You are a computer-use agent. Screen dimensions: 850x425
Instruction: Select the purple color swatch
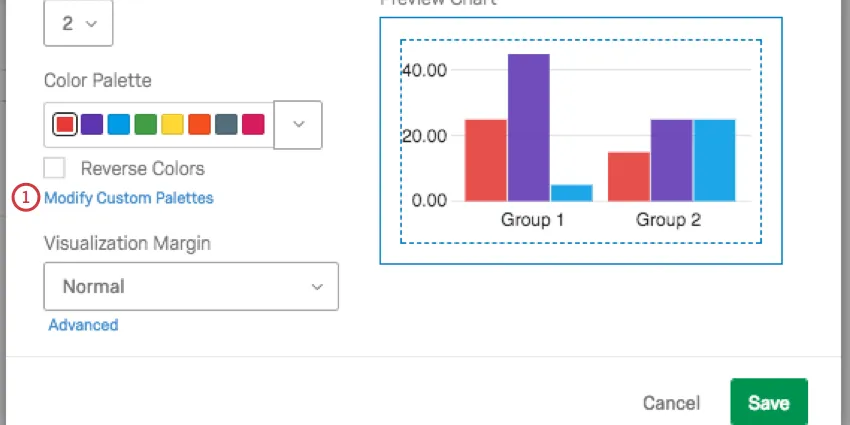pos(92,124)
